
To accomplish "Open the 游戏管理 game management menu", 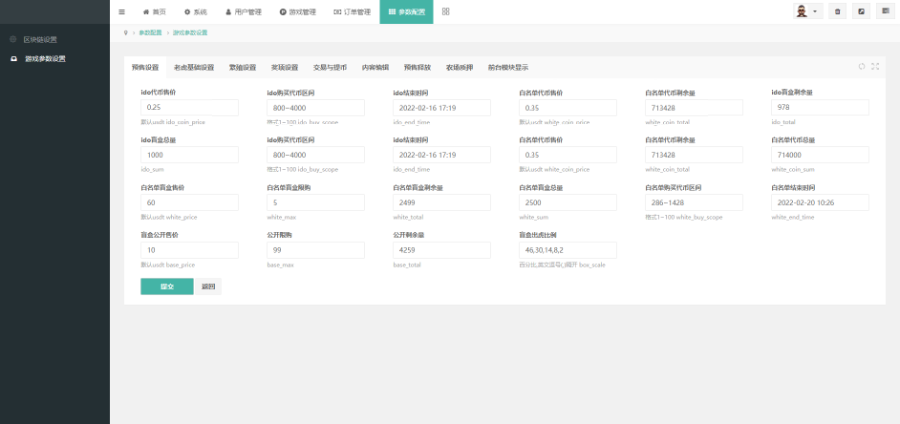I will click(x=298, y=12).
